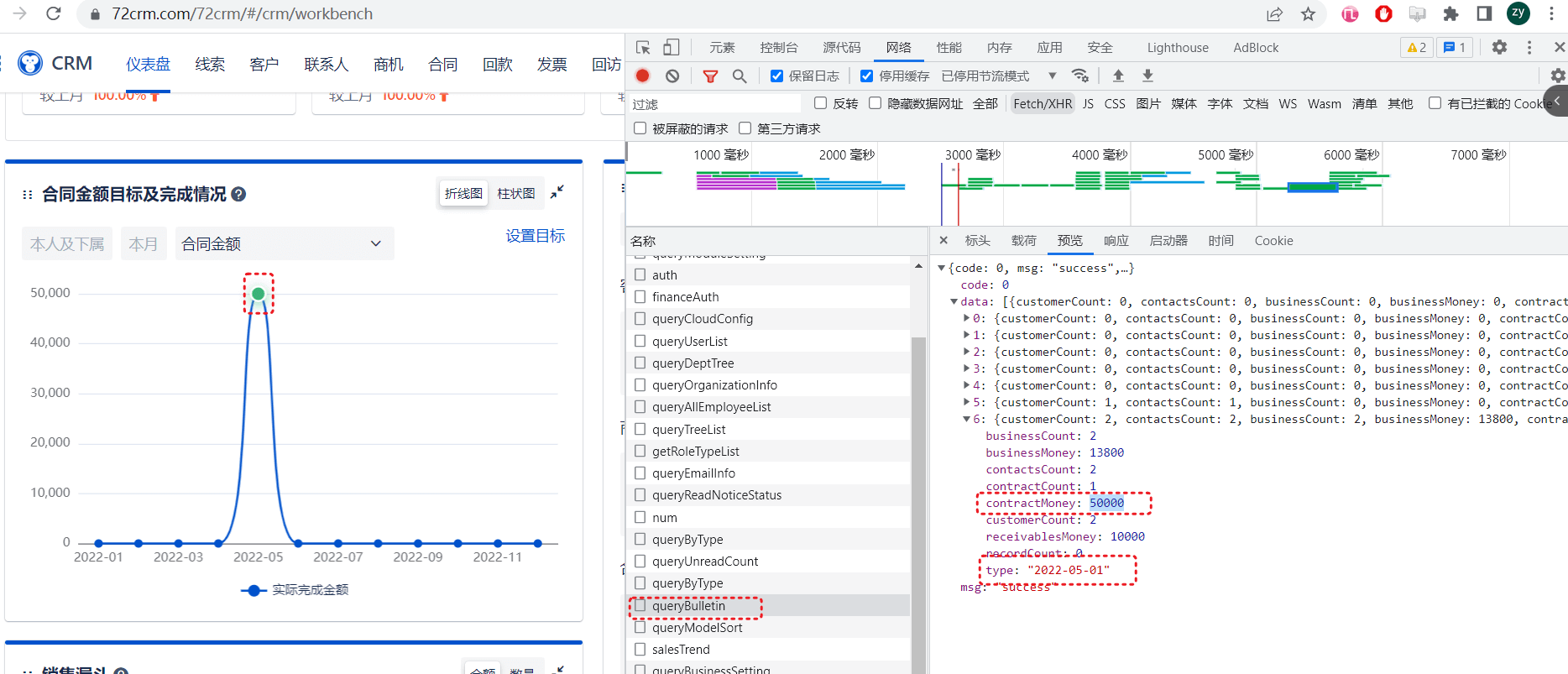Open the 合同金额 dropdown selector
The image size is (1568, 674).
pos(285,243)
